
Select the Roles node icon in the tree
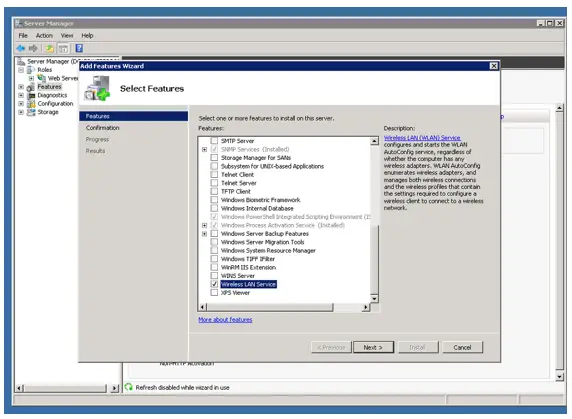coord(31,70)
